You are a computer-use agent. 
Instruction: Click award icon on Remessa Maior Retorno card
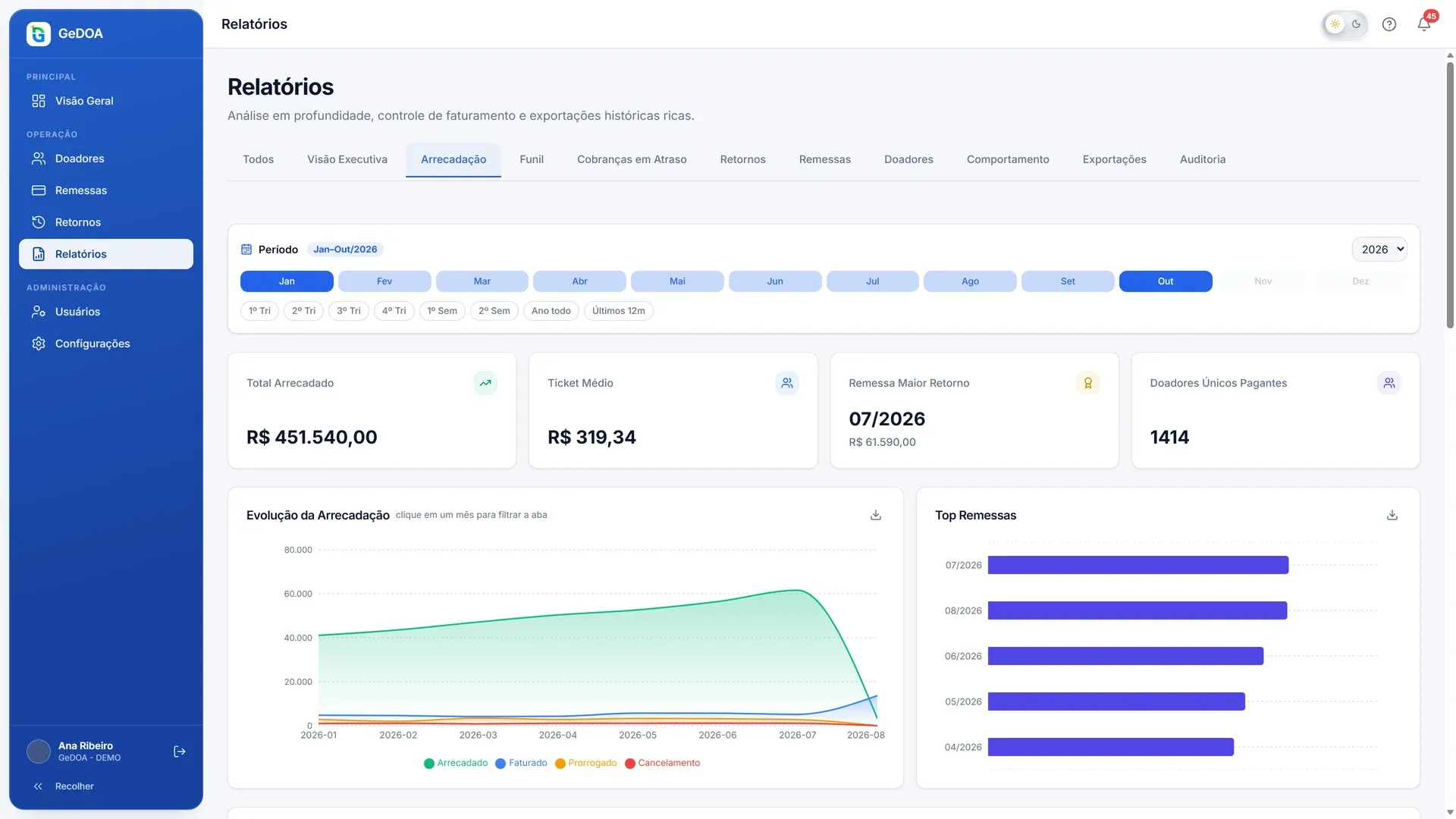click(1088, 383)
